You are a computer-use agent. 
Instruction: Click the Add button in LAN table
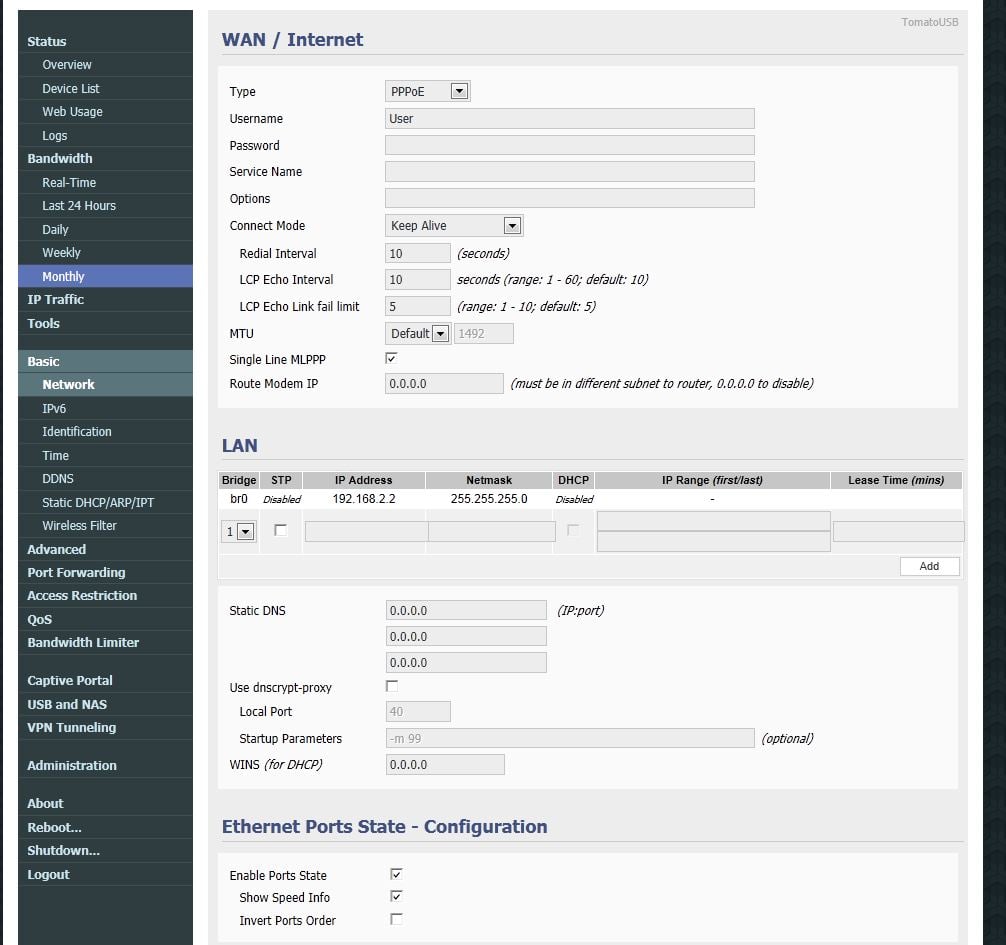(929, 566)
